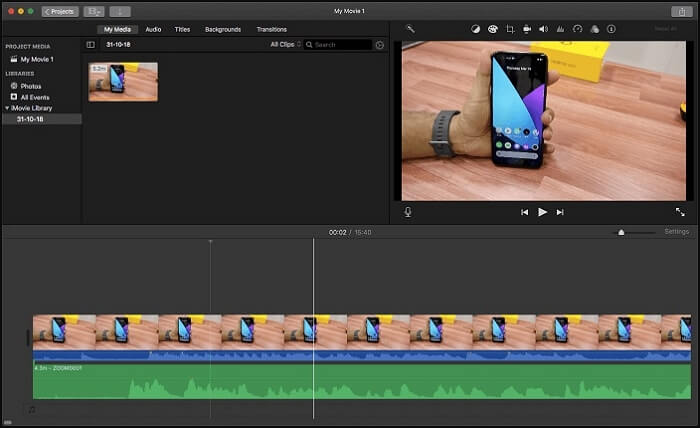Play the video preview
The image size is (700, 428).
[x=542, y=212]
